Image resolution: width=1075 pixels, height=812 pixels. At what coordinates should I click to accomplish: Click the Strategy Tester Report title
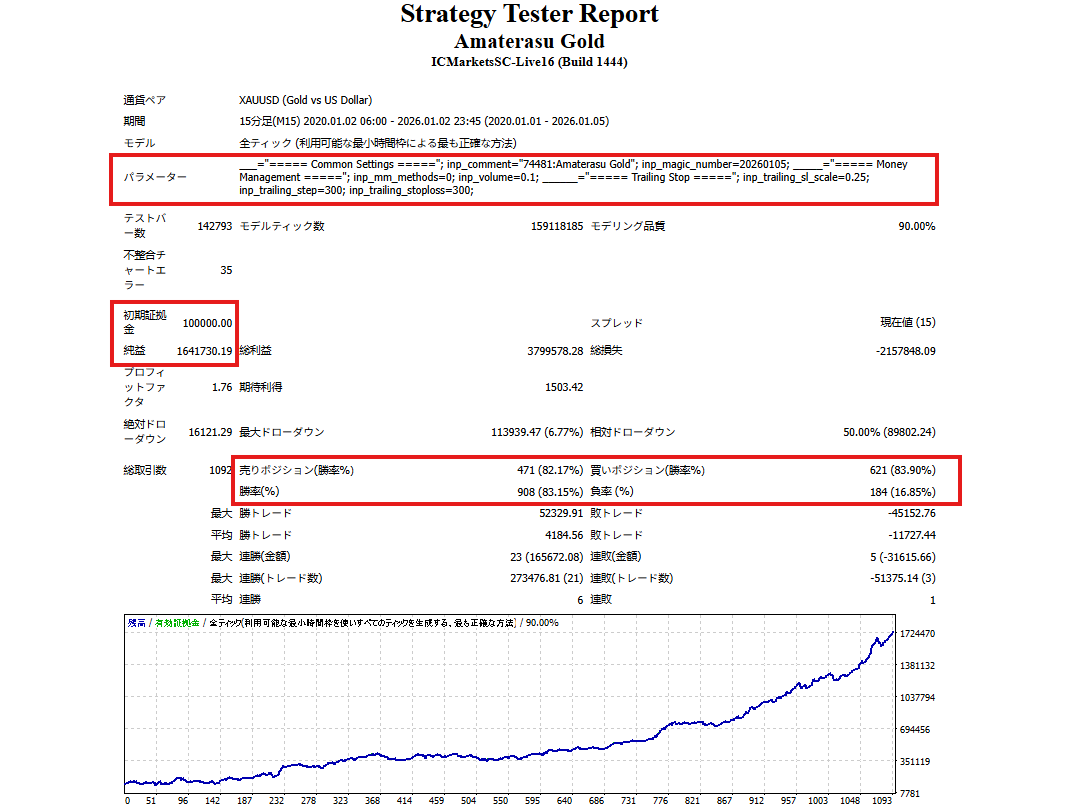pyautogui.click(x=529, y=15)
